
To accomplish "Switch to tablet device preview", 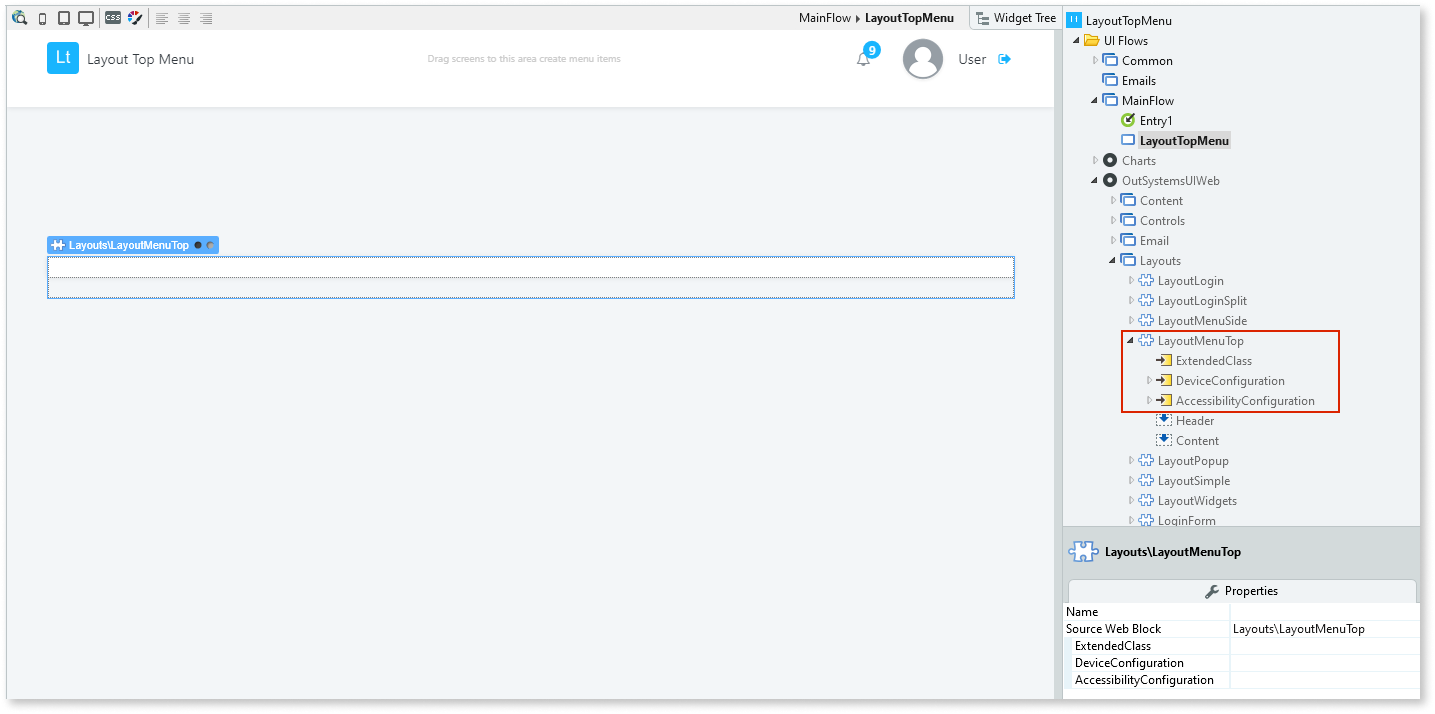I will 63,17.
